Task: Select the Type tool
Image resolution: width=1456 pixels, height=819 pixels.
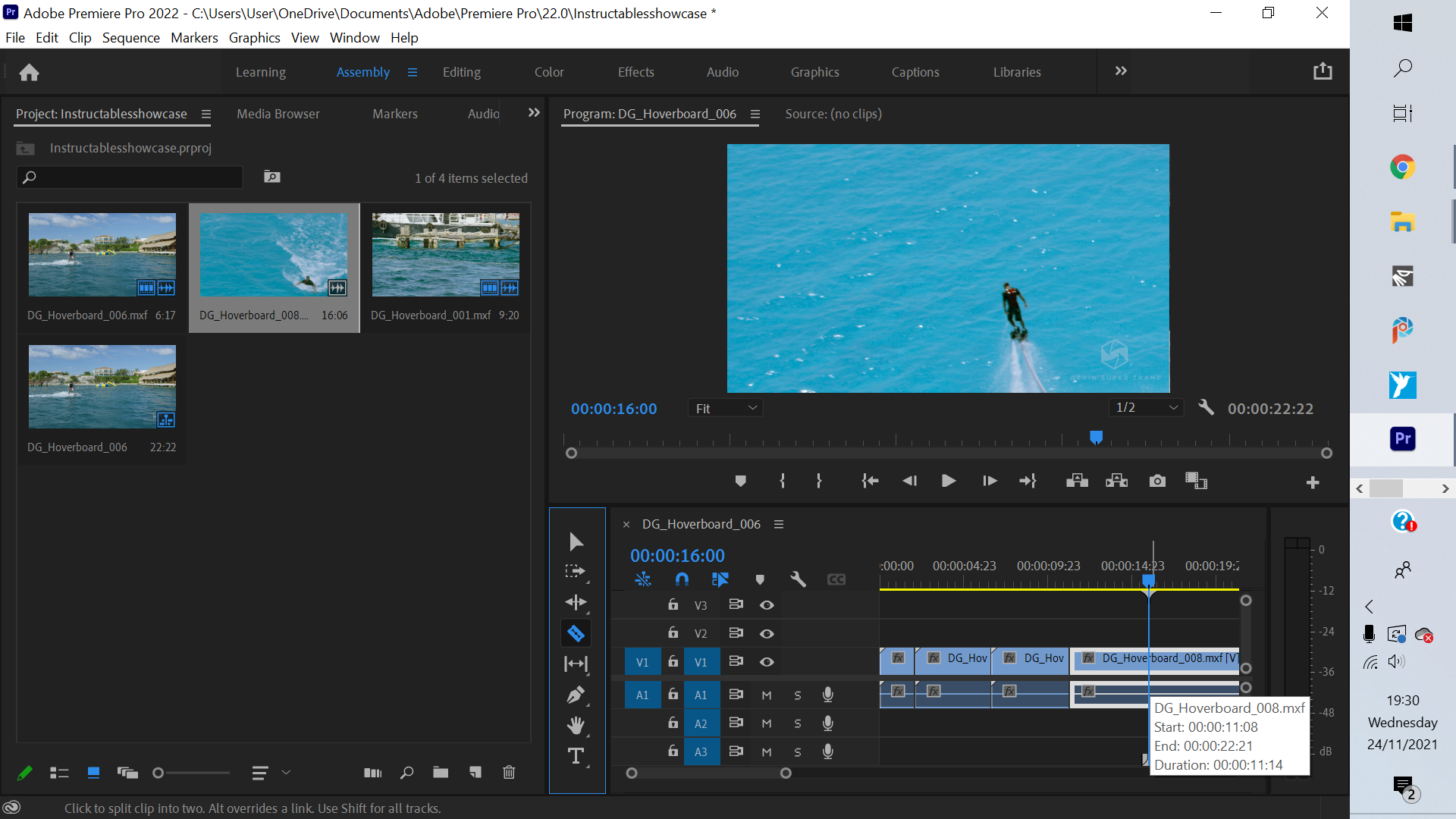Action: 576,756
